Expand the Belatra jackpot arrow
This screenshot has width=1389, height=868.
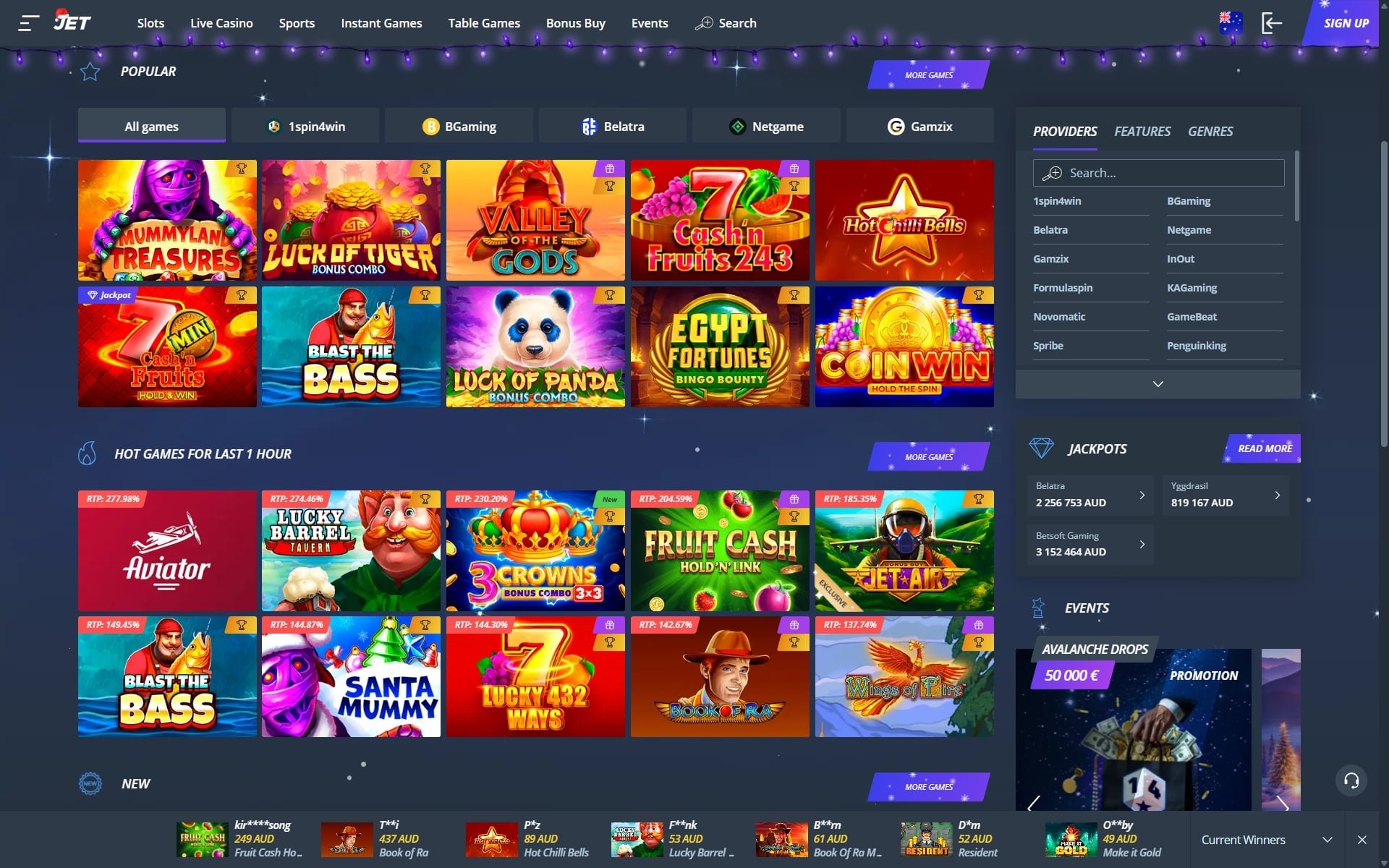pyautogui.click(x=1142, y=495)
